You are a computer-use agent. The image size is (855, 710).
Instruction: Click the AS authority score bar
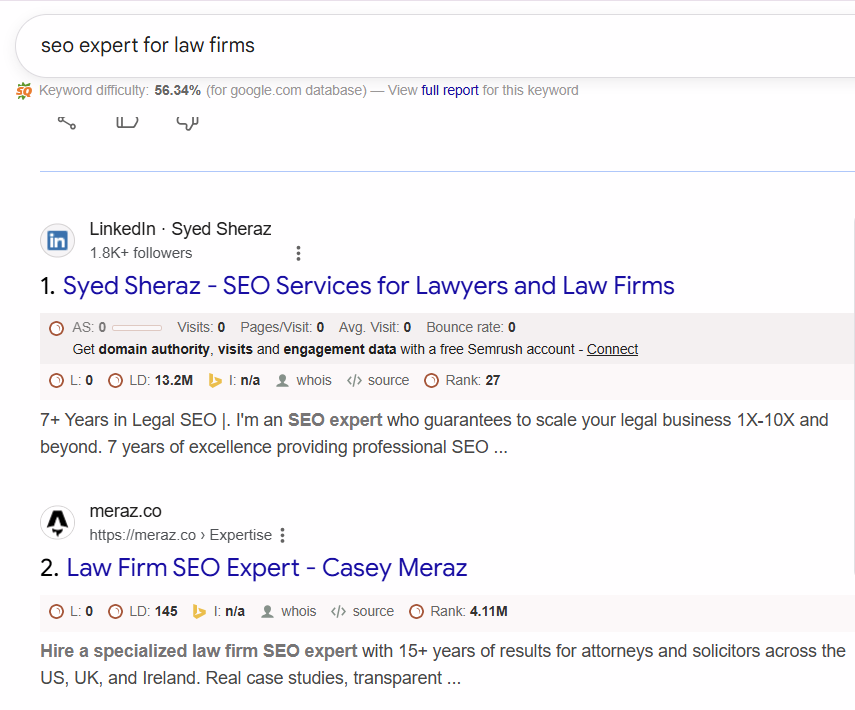(137, 328)
